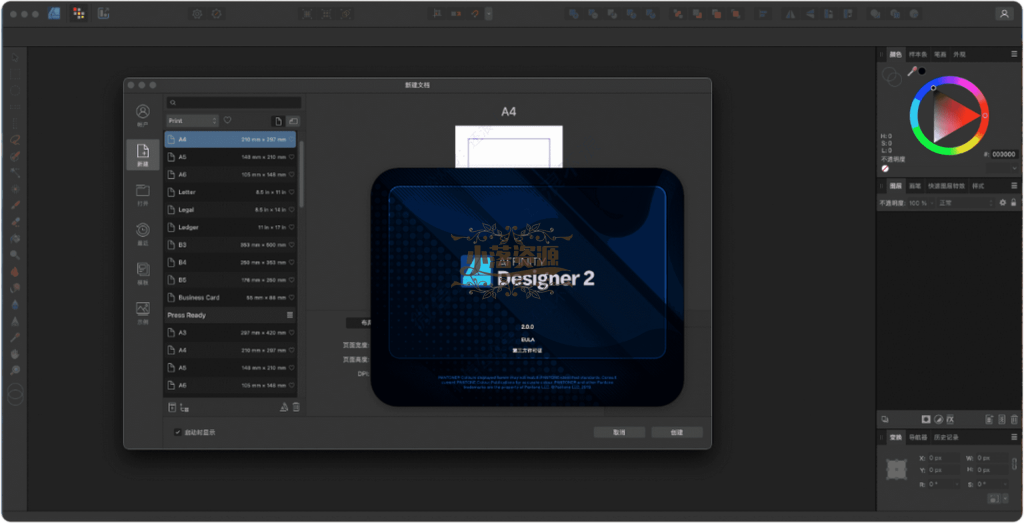
Task: Open the R rotation dropdown in Transform
Action: (957, 484)
